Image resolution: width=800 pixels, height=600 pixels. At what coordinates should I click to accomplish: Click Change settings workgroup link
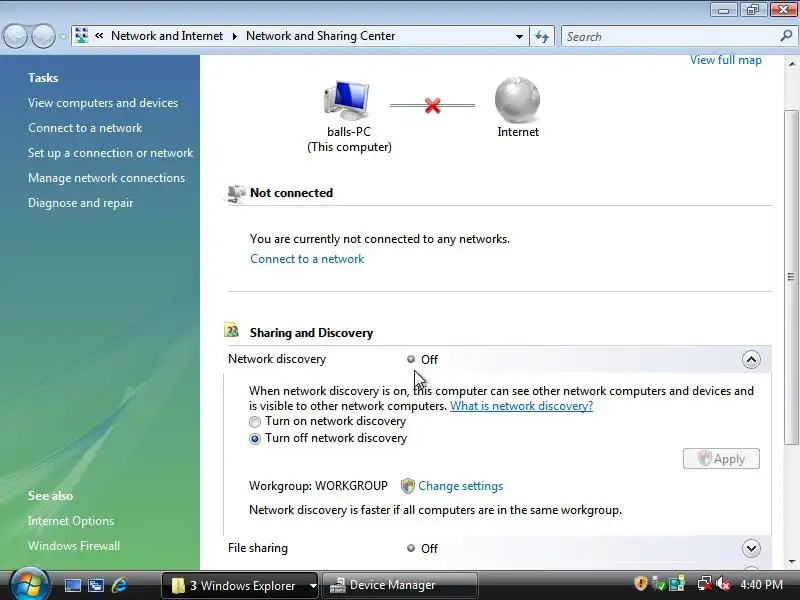pyautogui.click(x=461, y=486)
